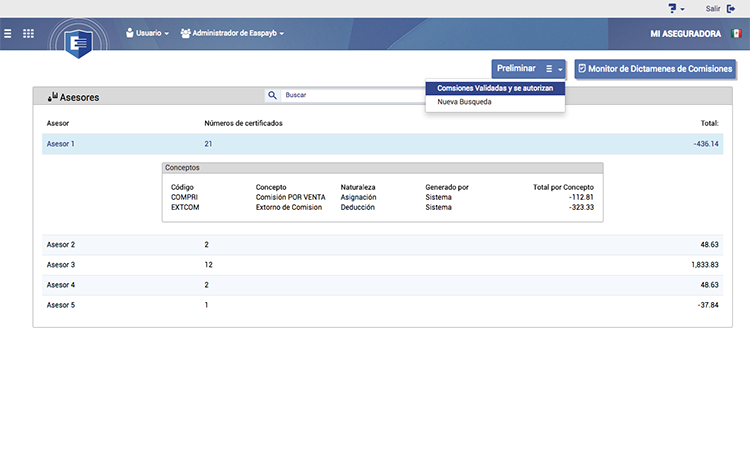Click the Deducción naturaleza cell

(x=358, y=207)
